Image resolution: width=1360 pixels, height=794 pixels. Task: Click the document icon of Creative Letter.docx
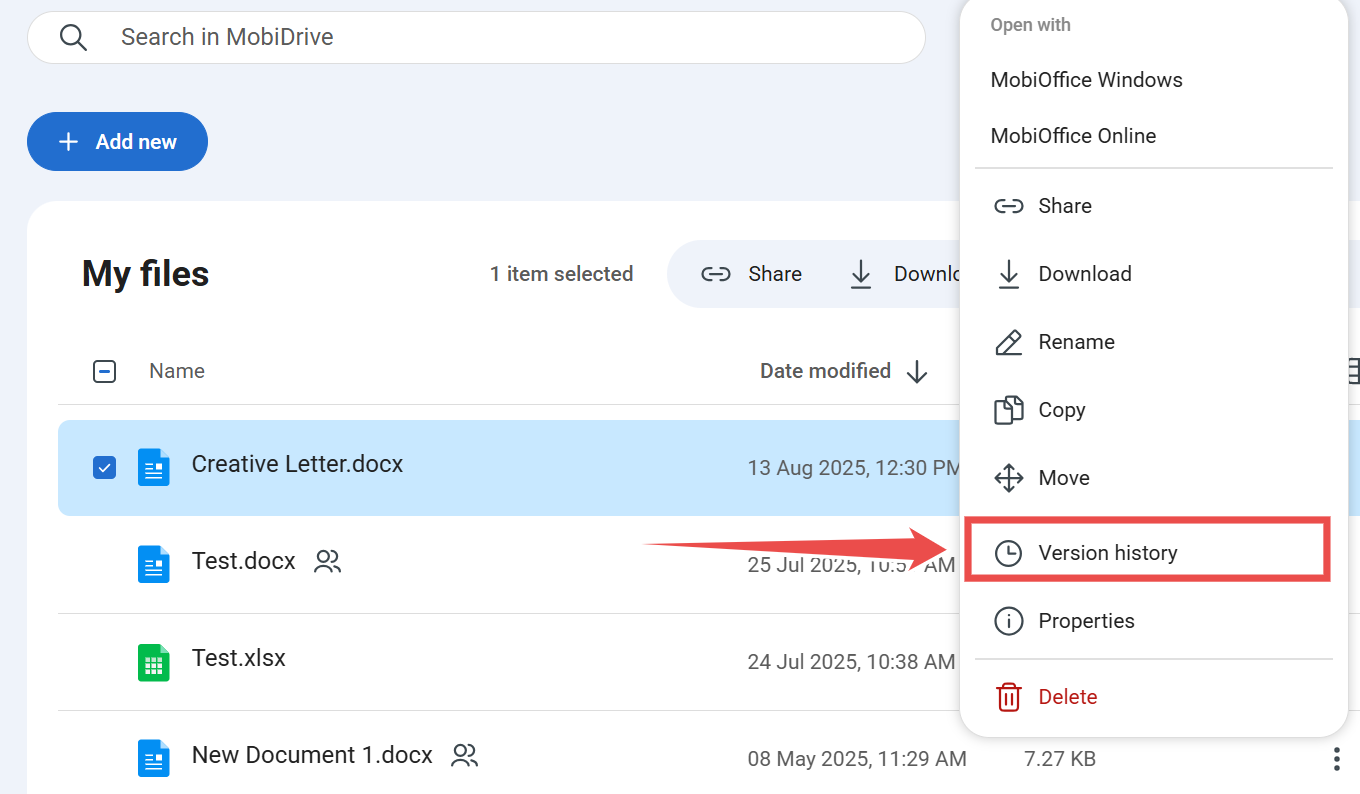153,467
